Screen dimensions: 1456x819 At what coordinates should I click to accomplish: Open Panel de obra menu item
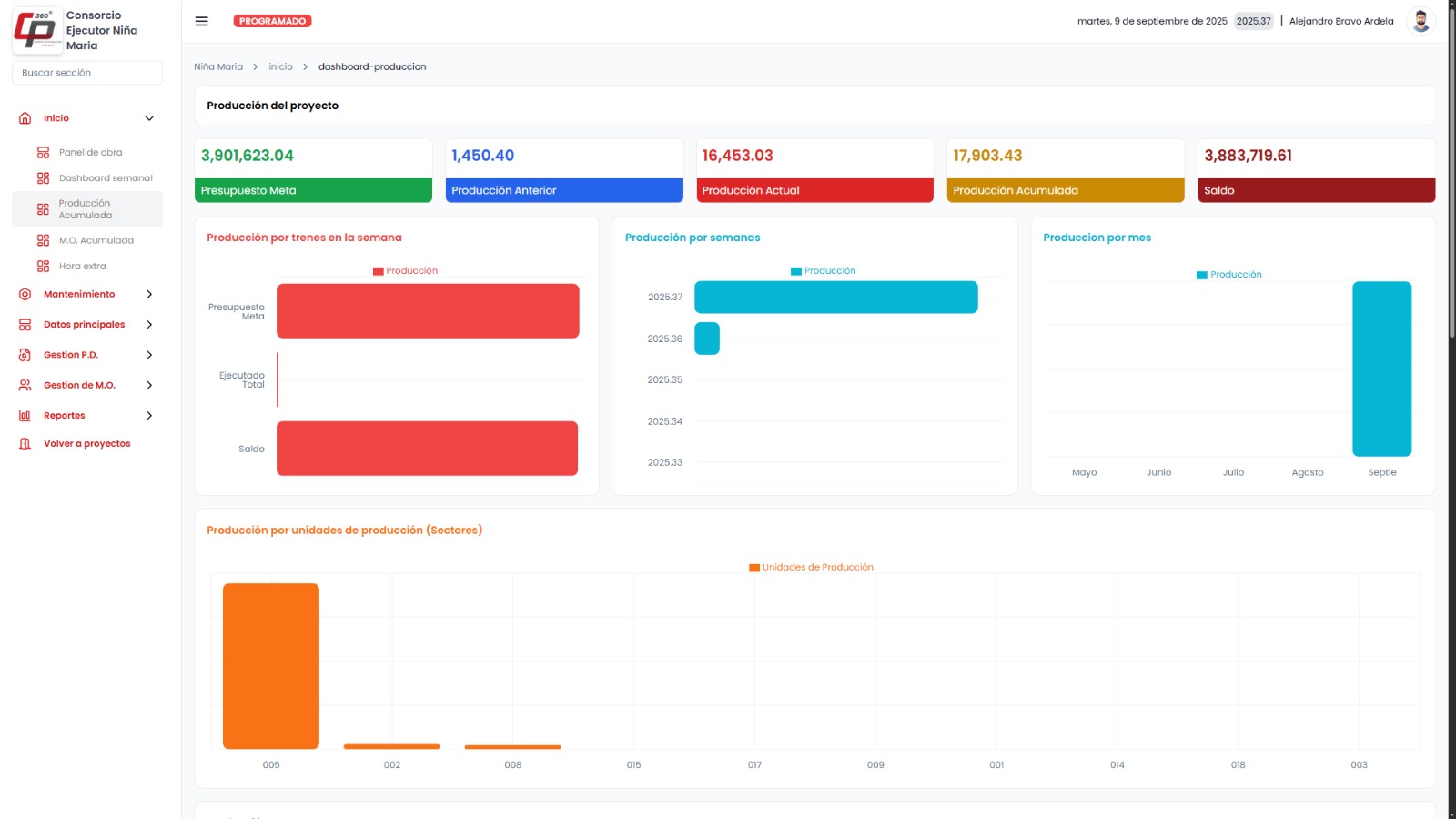click(90, 153)
